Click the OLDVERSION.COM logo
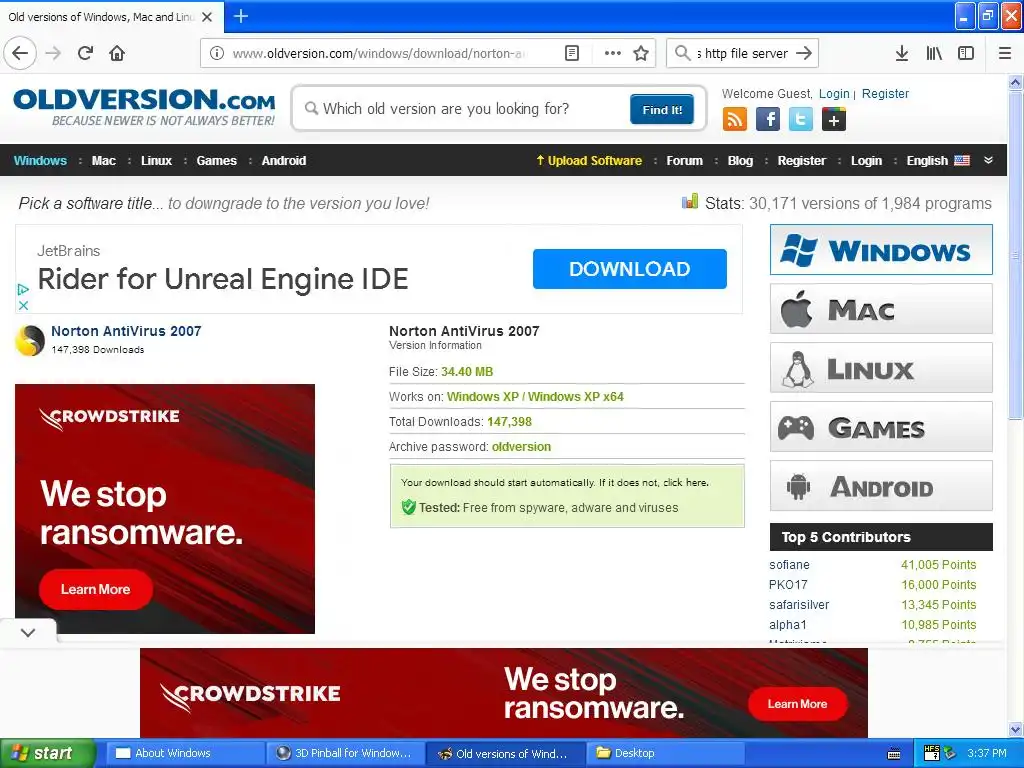 point(144,108)
